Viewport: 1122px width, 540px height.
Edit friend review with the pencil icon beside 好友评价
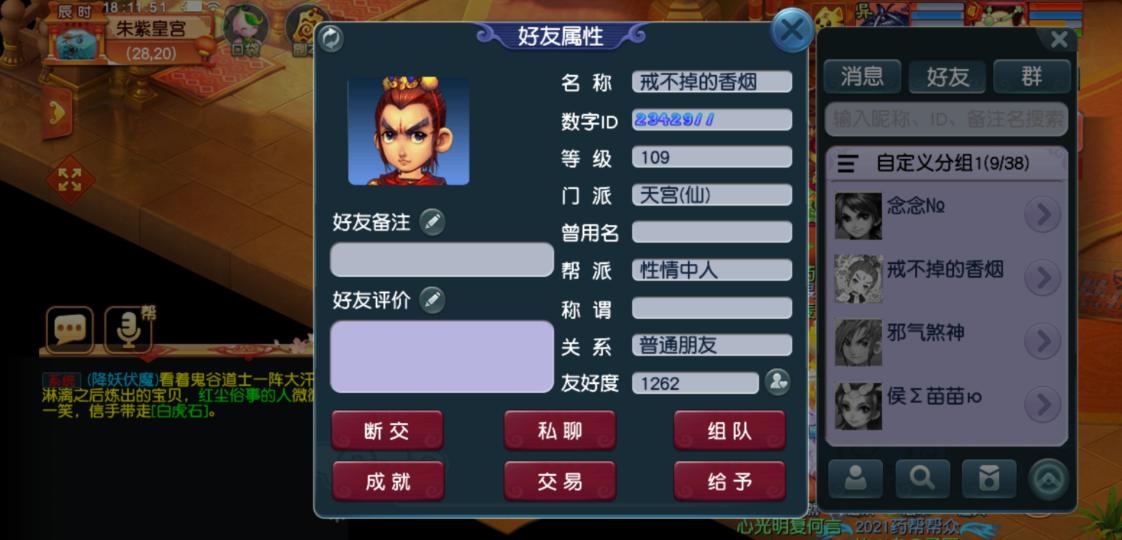tap(431, 300)
